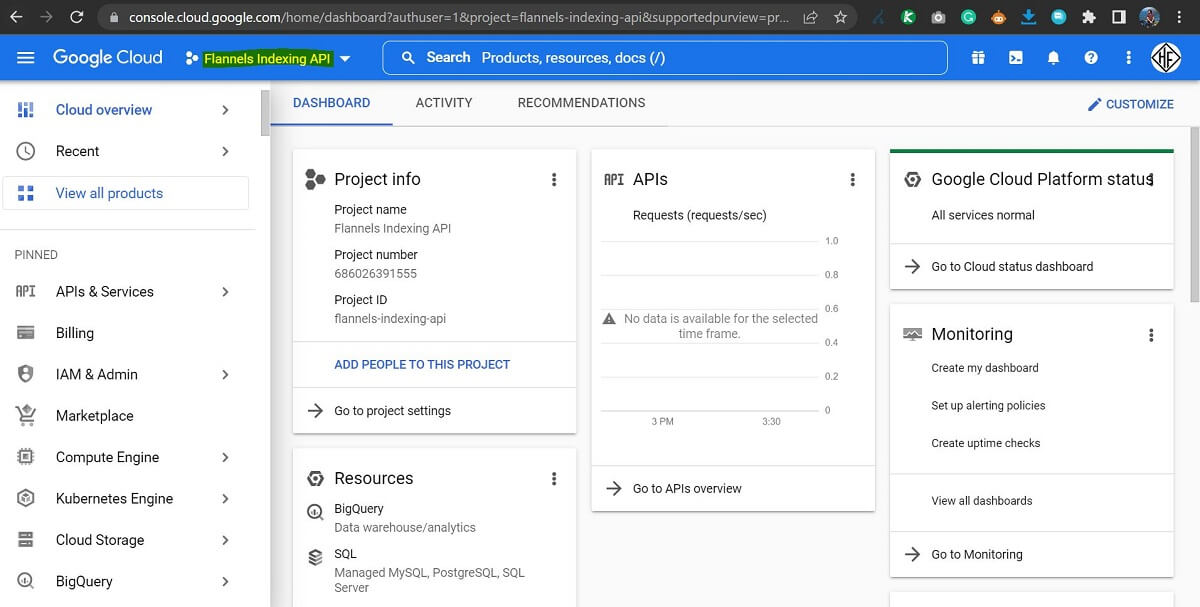Screen dimensions: 1200x607
Task: Click the sidebar vertical scrollbar
Action: point(265,113)
